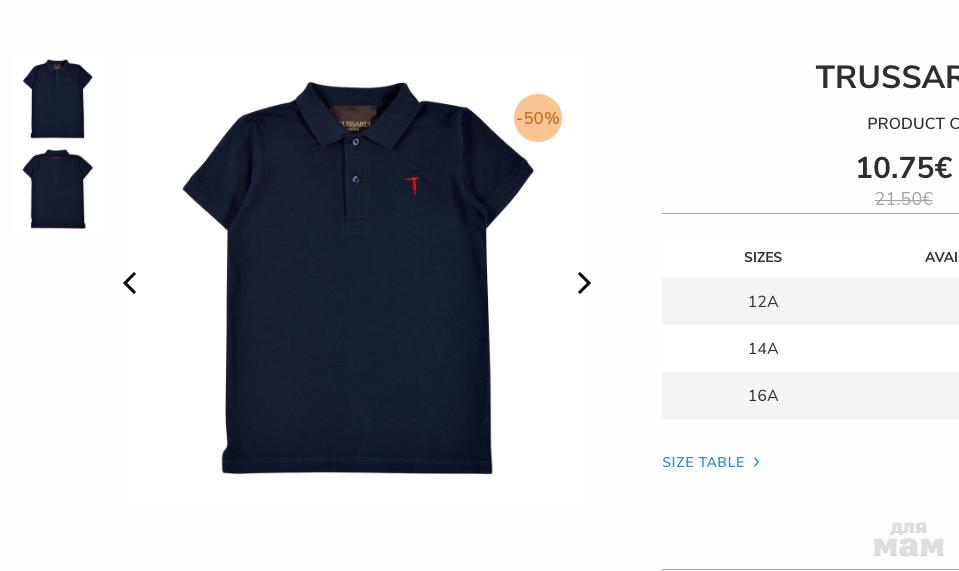Viewport: 959px width, 571px height.
Task: Click the chevron next to SIZE TABLE
Action: [x=757, y=462]
